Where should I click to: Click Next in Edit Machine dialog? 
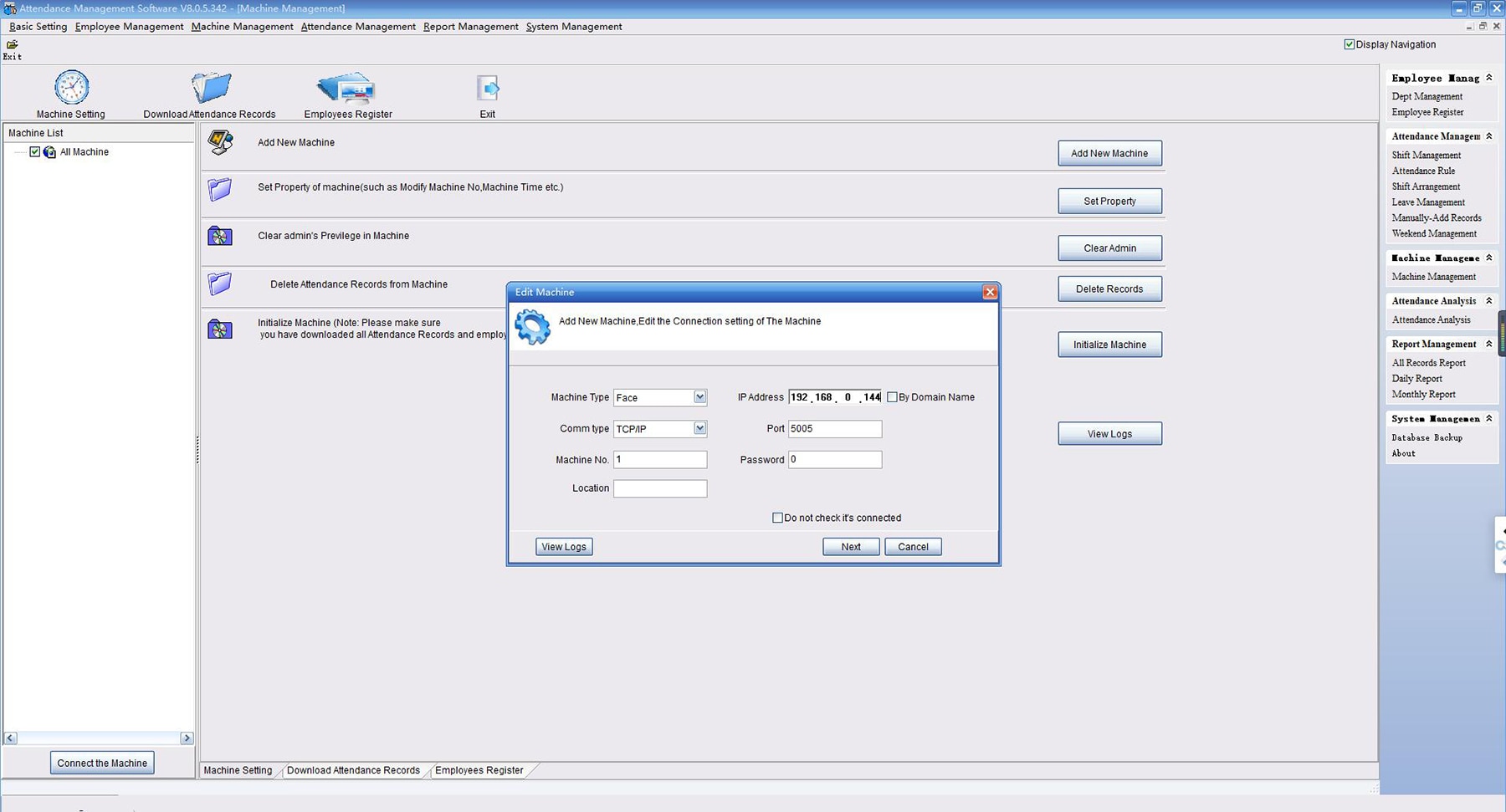(851, 547)
